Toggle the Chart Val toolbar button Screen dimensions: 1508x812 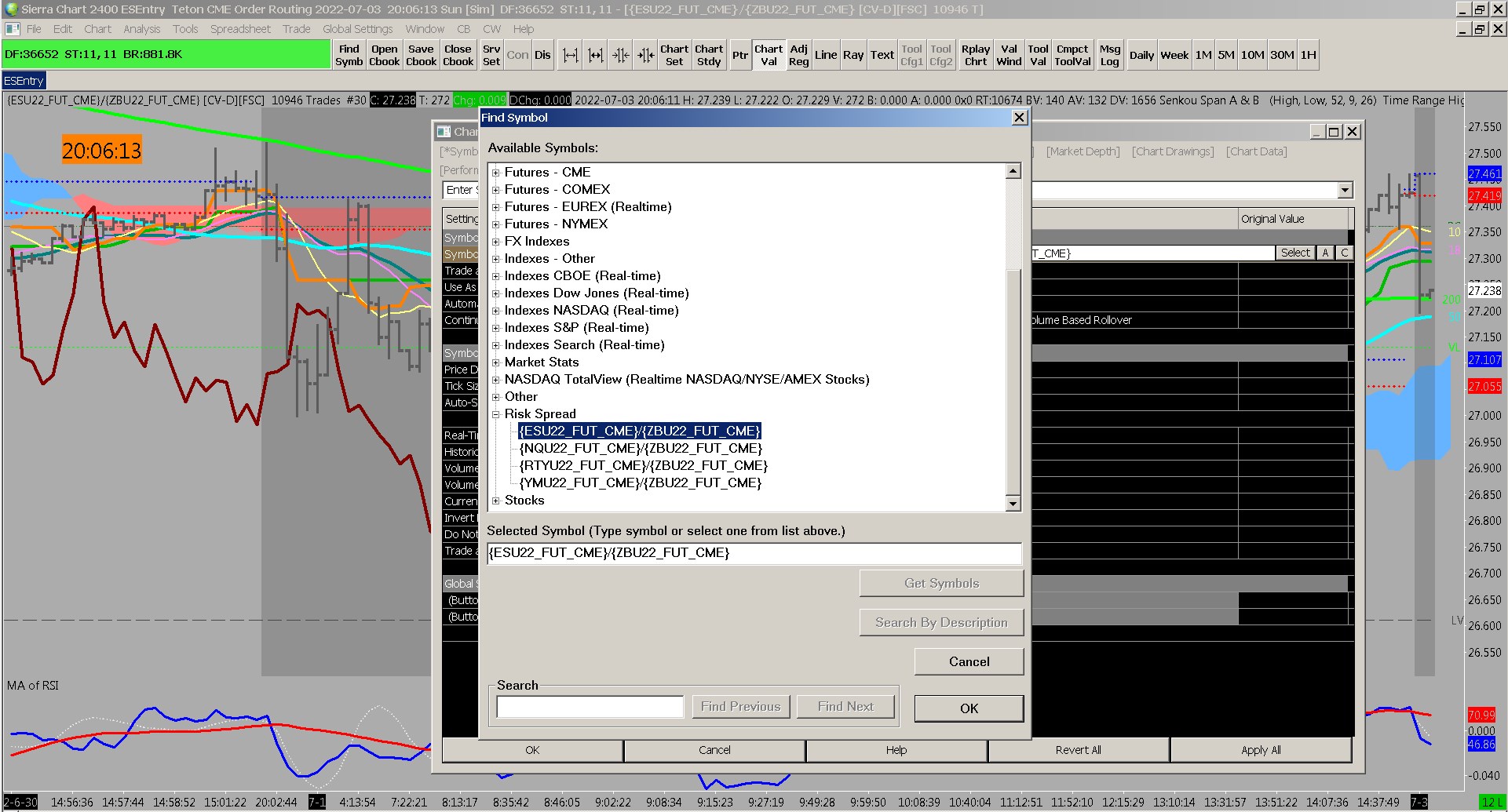pos(769,55)
